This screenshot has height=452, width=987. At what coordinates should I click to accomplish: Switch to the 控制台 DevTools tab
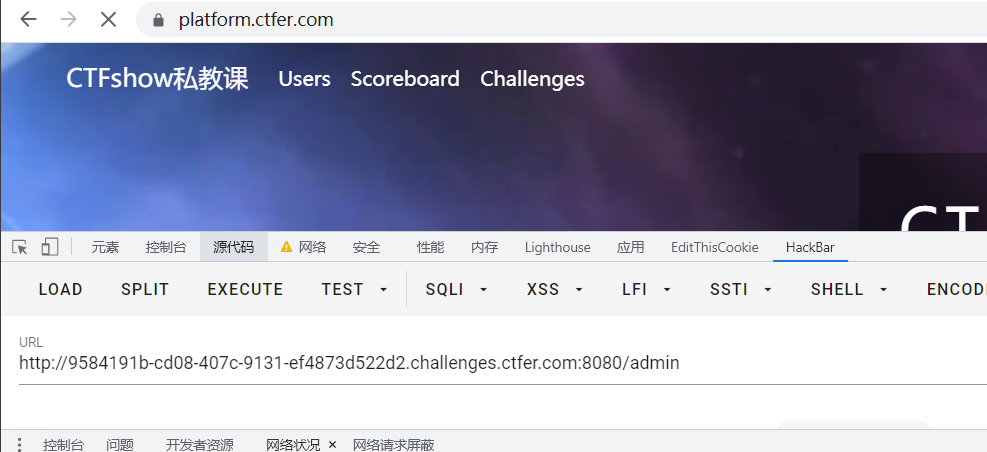[166, 247]
